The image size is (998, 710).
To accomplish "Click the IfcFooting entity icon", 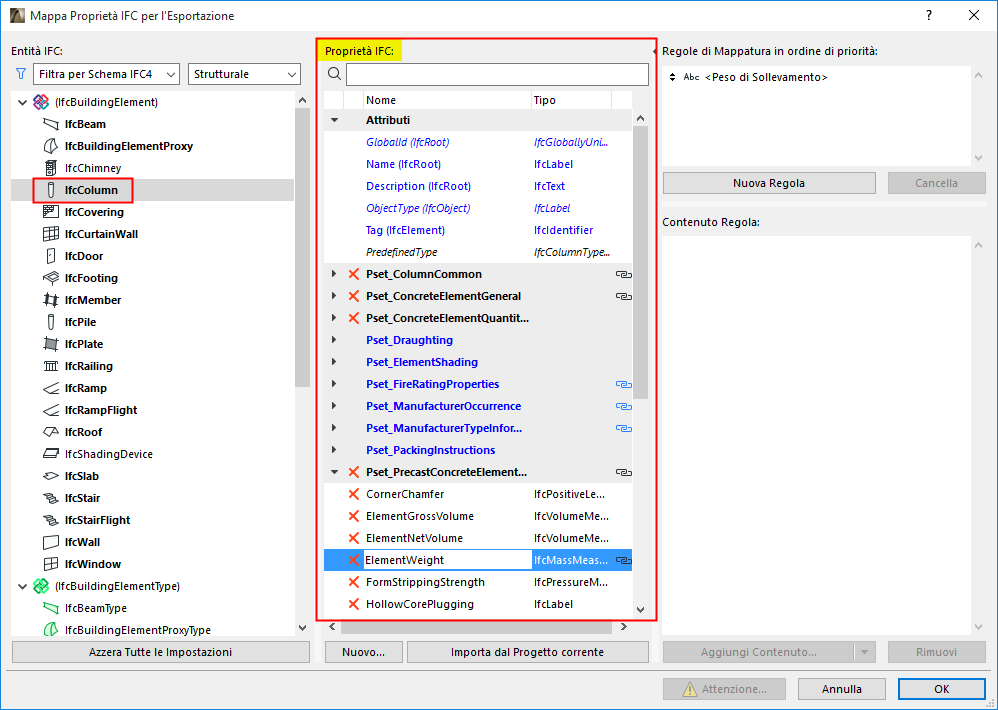I will point(51,278).
